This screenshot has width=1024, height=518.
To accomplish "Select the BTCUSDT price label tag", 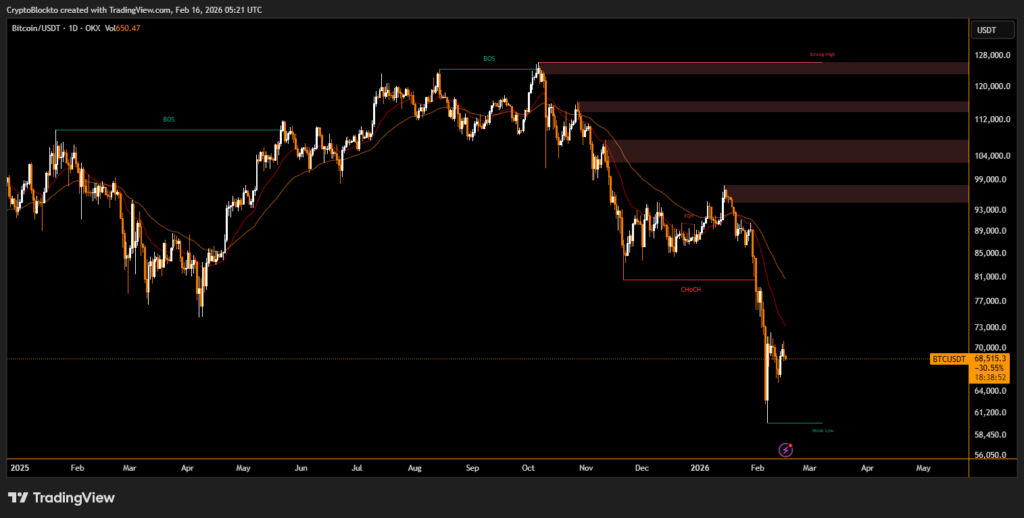I will 948,358.
